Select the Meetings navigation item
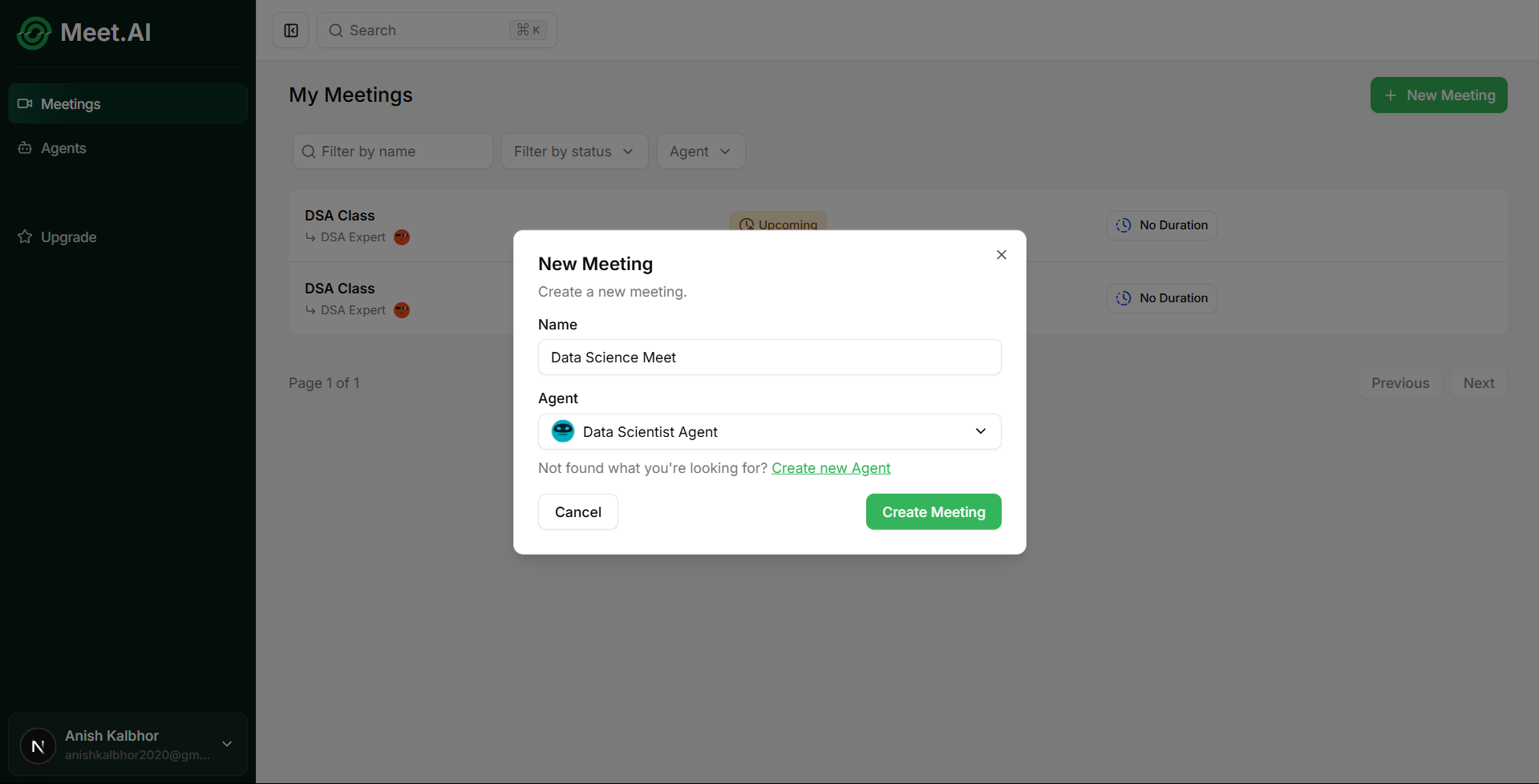 tap(70, 103)
